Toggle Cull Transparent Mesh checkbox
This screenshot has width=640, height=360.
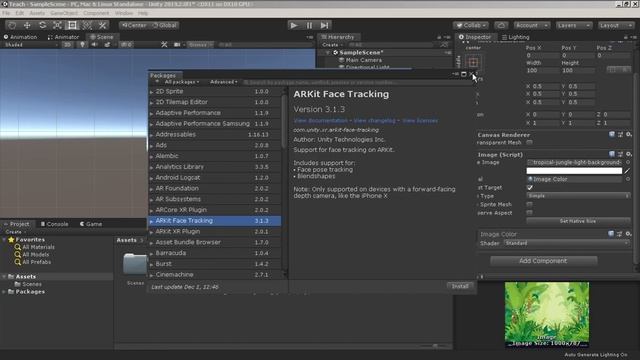tap(529, 142)
